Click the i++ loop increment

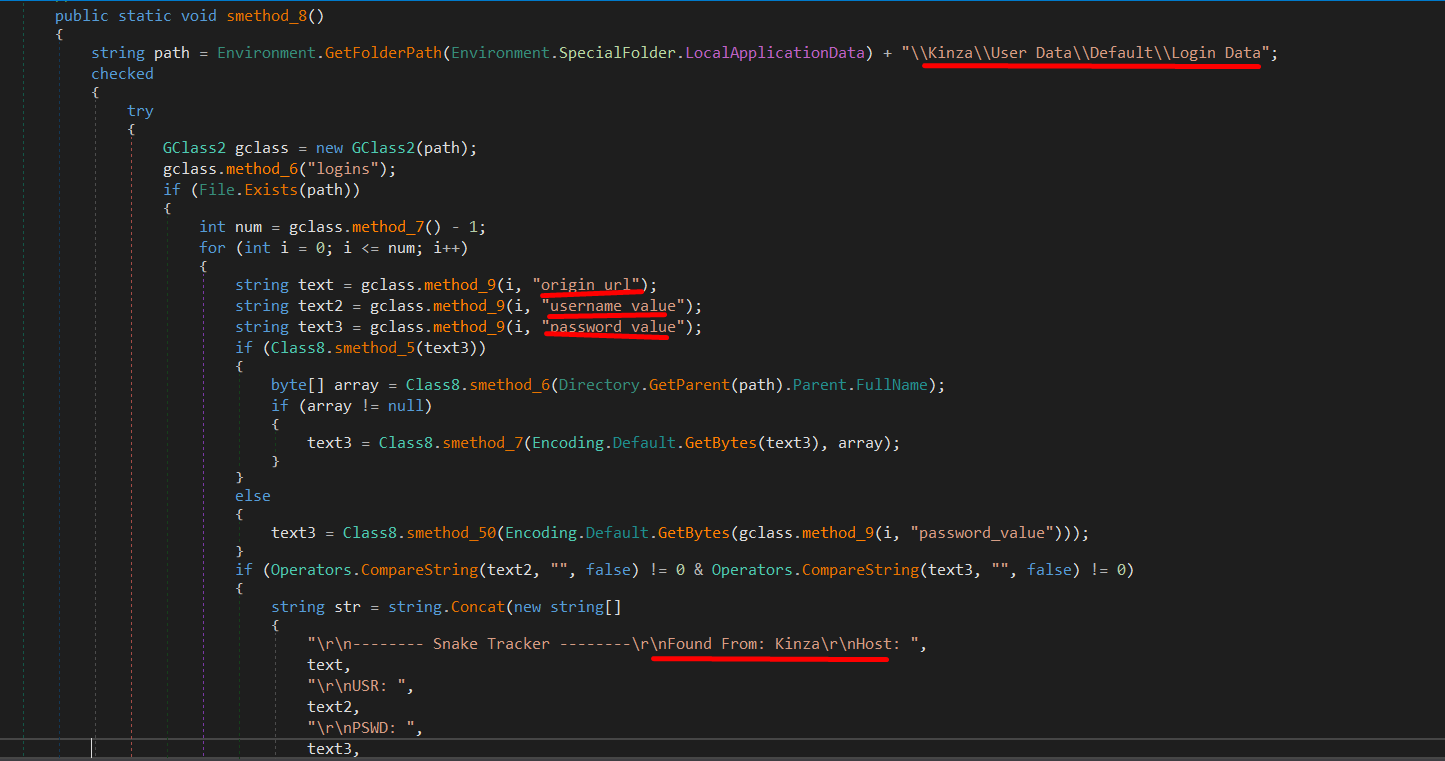(x=446, y=248)
